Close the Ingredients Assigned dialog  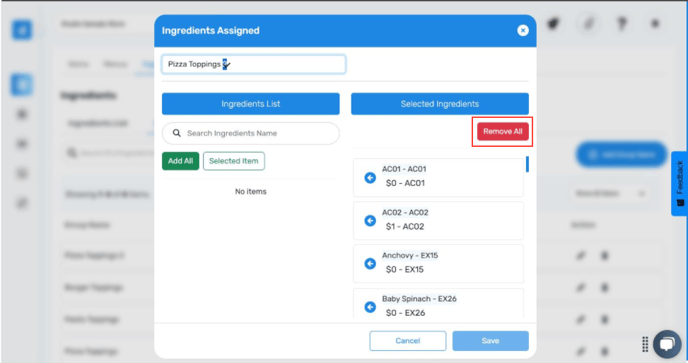523,30
